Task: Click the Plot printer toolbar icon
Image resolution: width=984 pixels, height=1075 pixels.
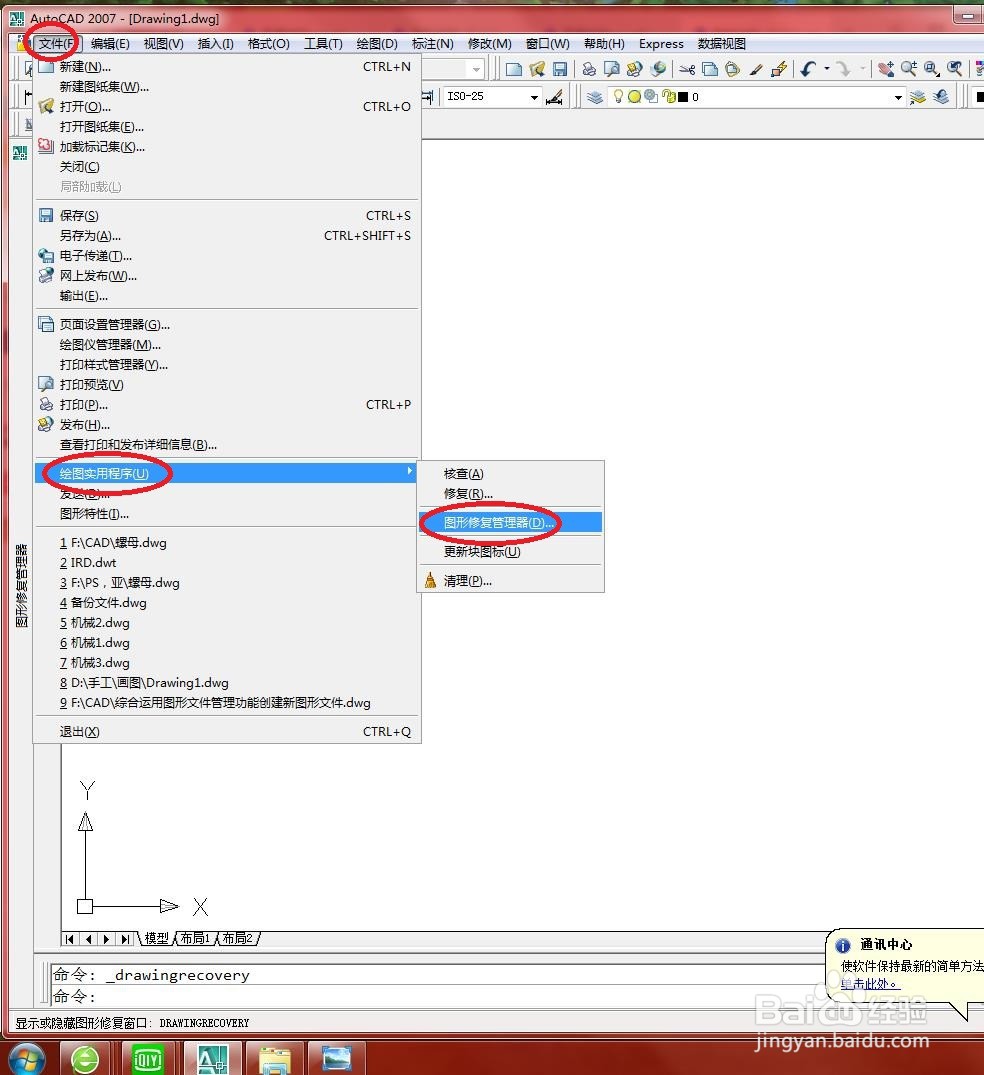Action: point(588,69)
